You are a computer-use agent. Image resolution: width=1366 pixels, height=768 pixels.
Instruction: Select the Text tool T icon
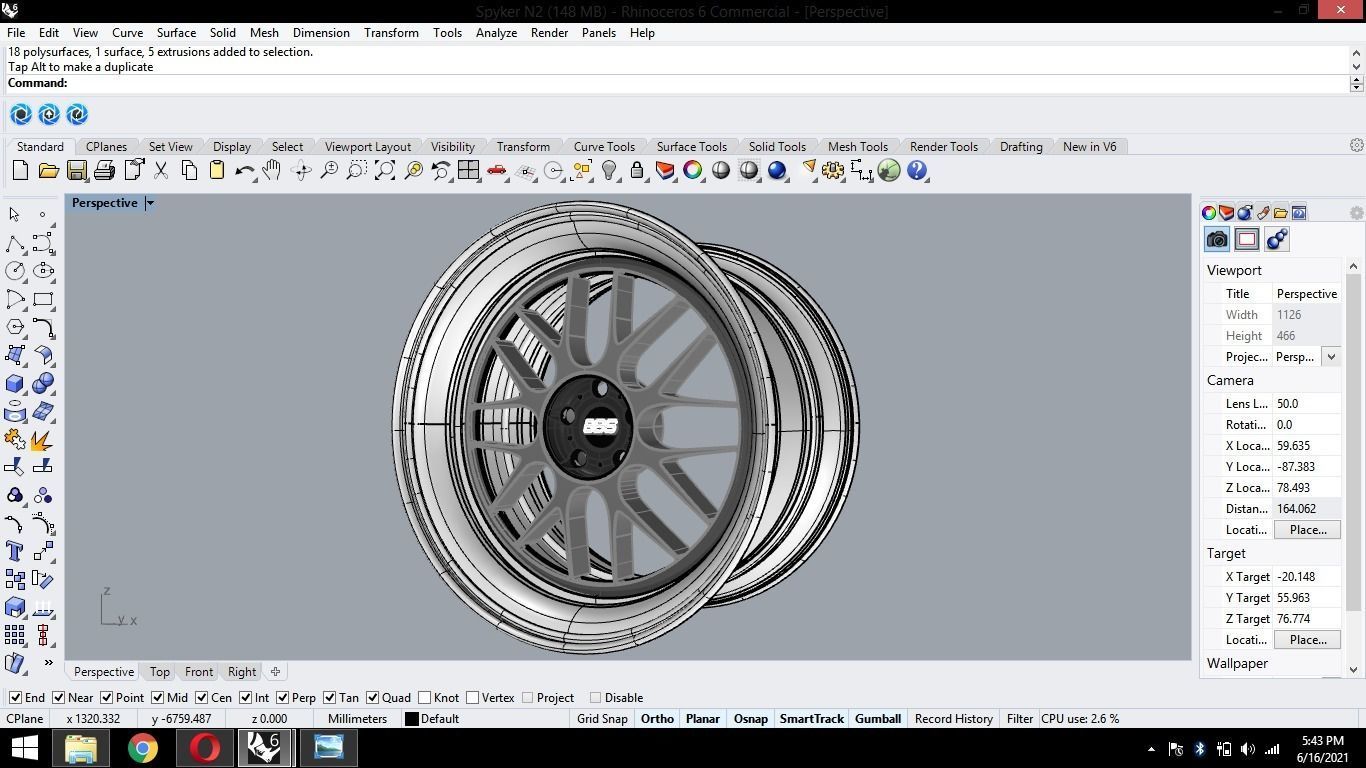point(15,551)
